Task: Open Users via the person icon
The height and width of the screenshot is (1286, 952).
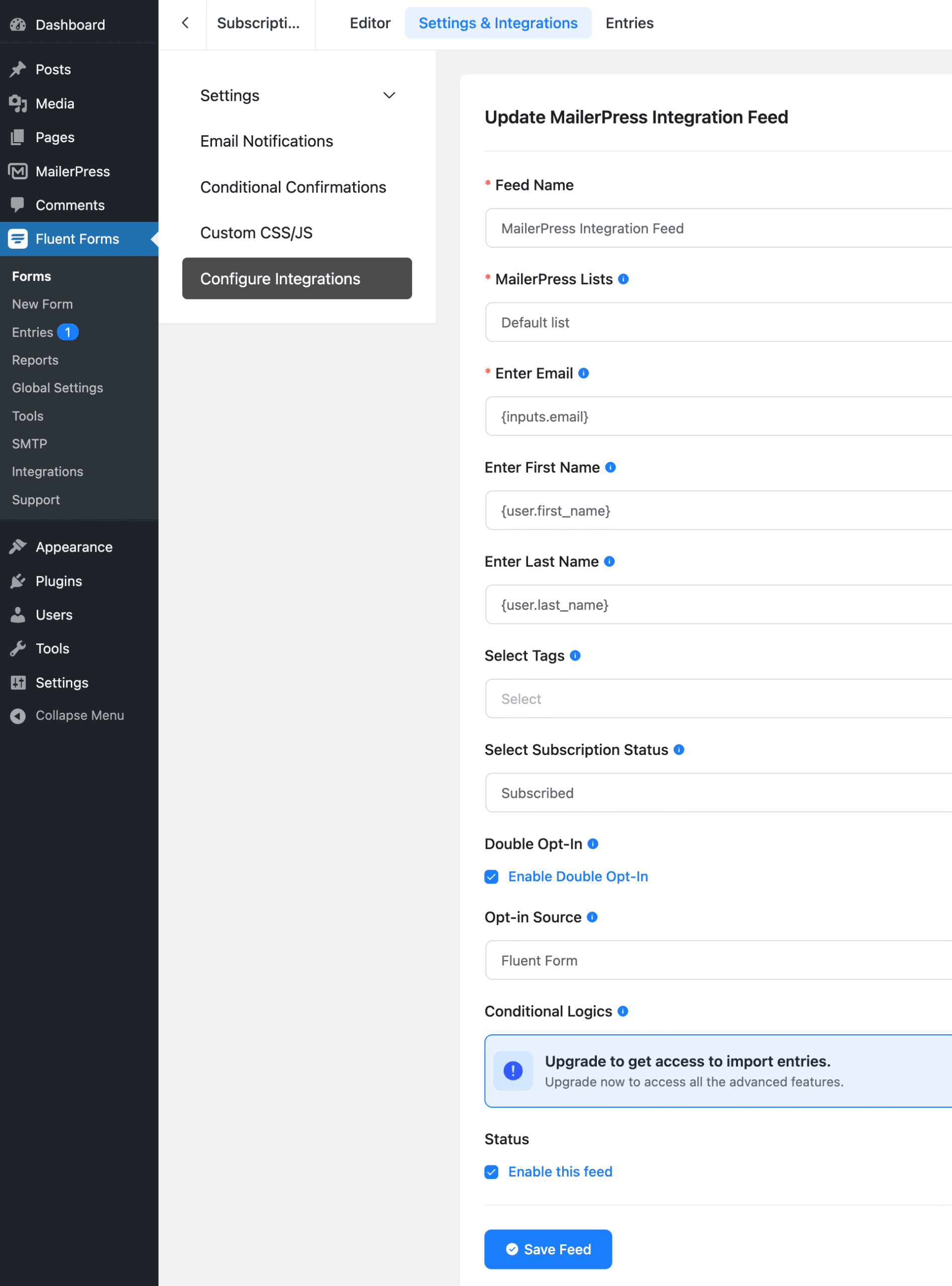Action: point(18,614)
